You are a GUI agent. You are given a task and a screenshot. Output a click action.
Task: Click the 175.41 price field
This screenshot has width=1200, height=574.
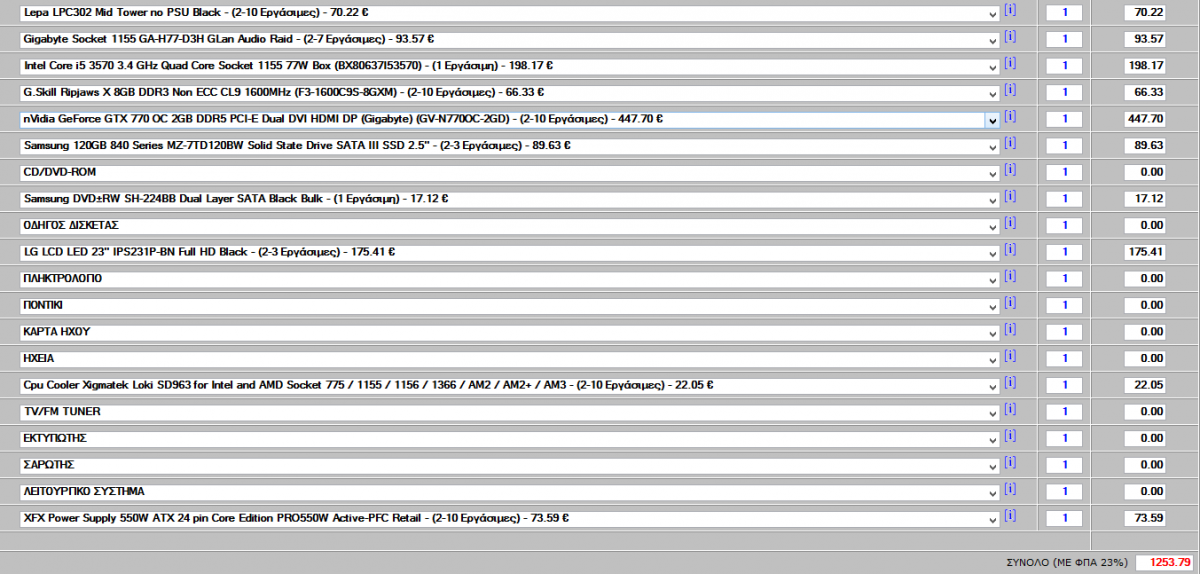tap(1144, 252)
